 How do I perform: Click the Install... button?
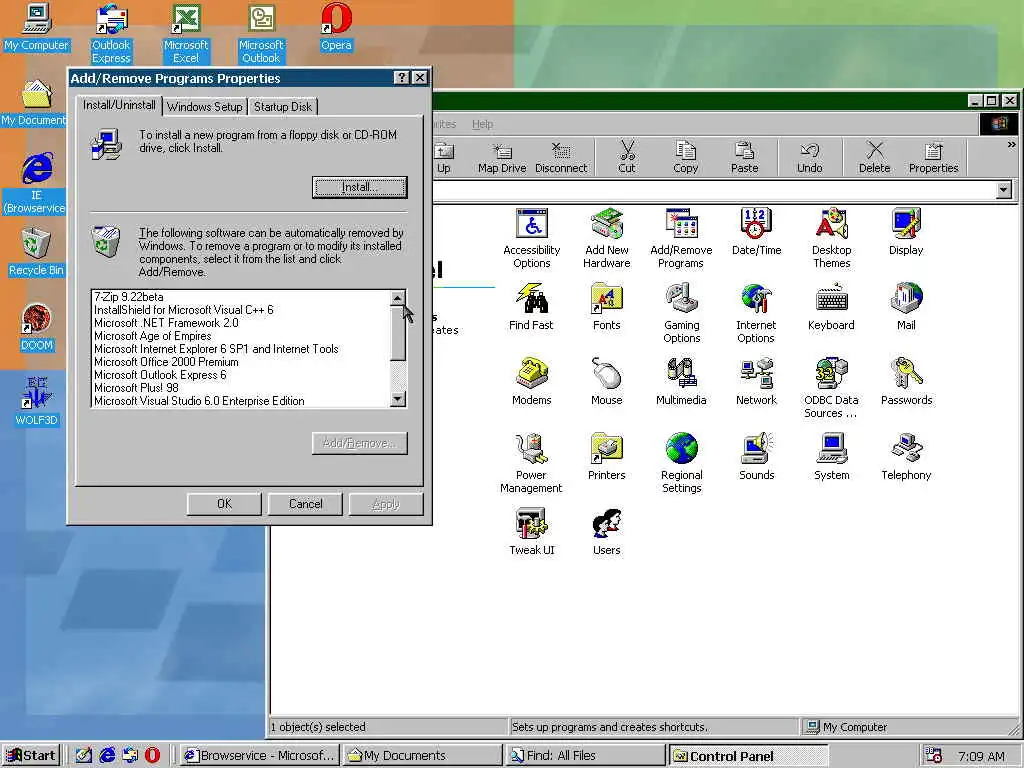pos(359,187)
